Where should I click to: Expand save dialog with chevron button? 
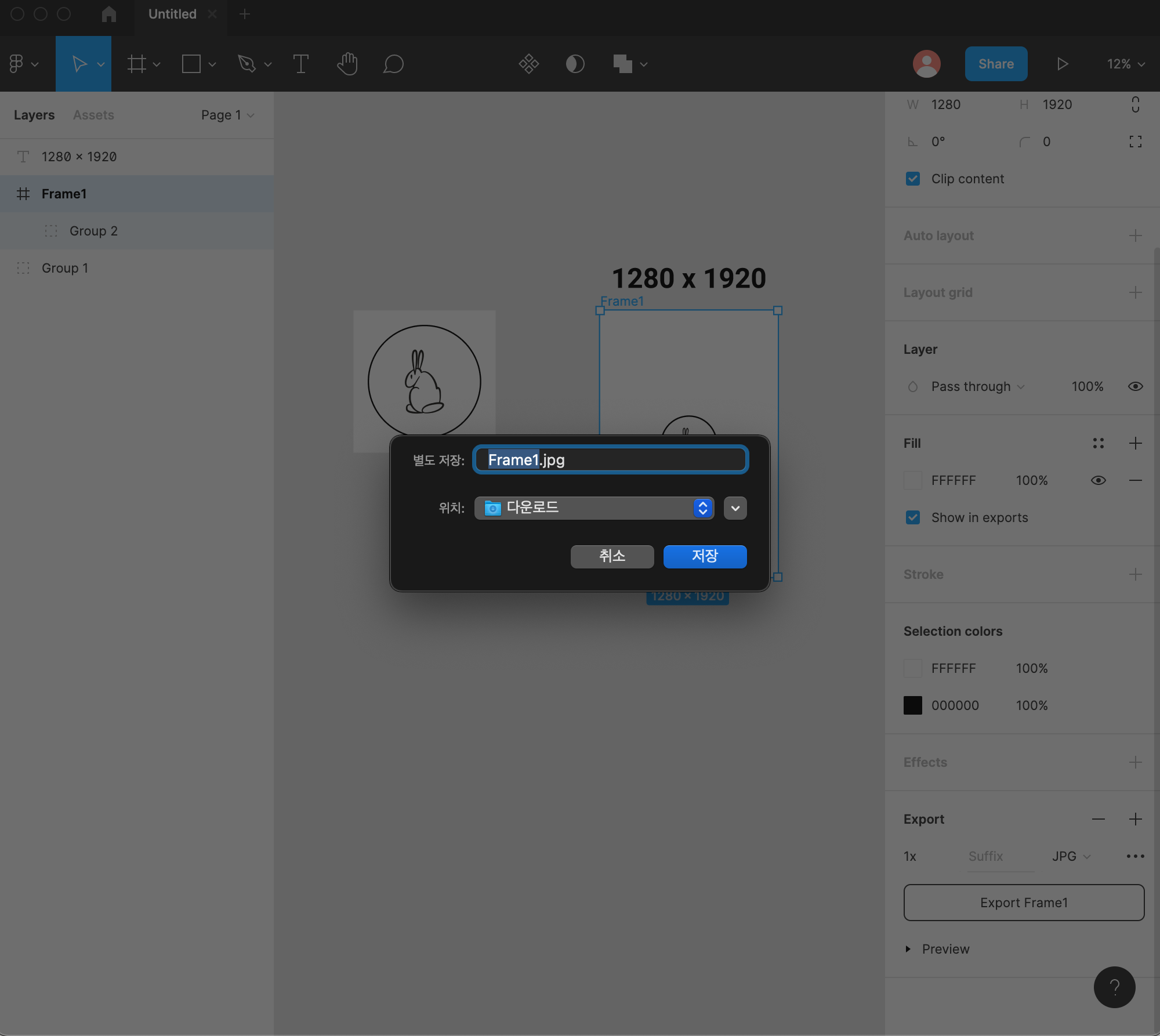(x=735, y=508)
